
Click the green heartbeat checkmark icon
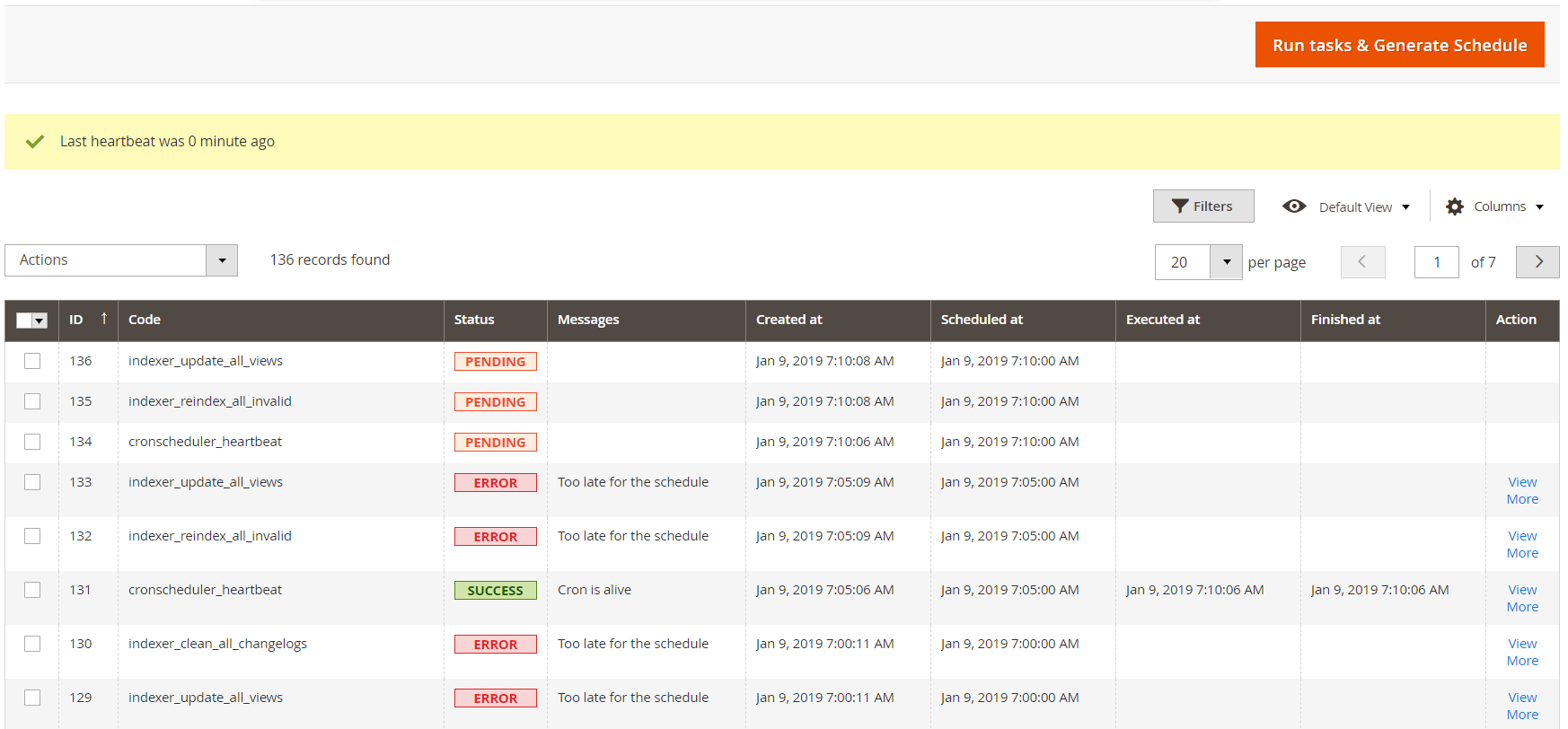[35, 142]
